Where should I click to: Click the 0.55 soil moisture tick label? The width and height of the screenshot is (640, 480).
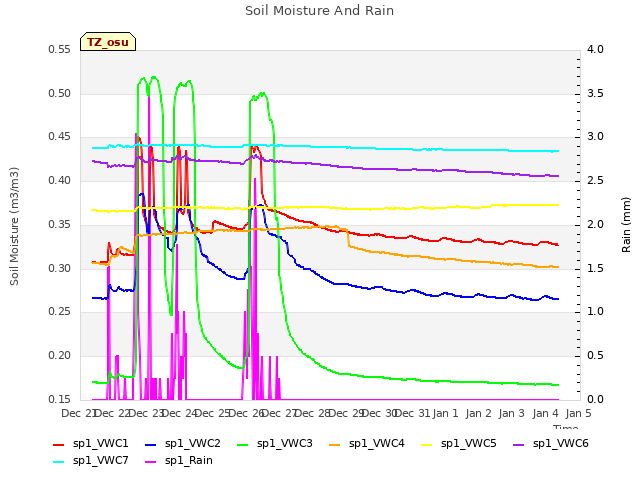point(59,49)
